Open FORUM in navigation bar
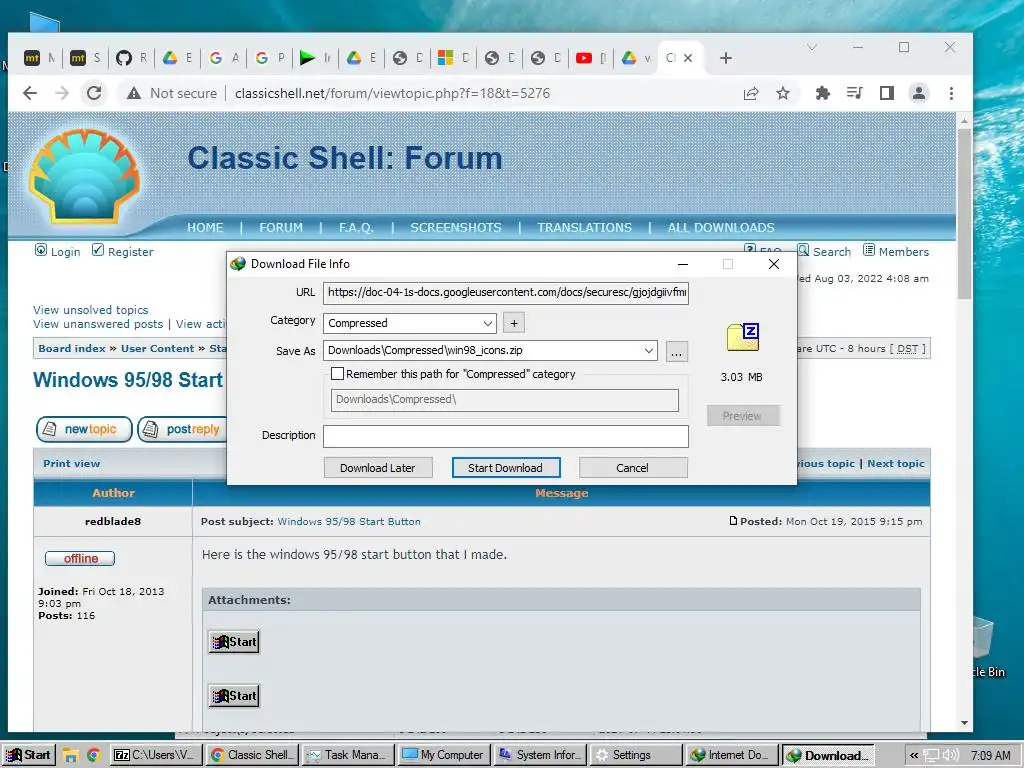 (281, 227)
